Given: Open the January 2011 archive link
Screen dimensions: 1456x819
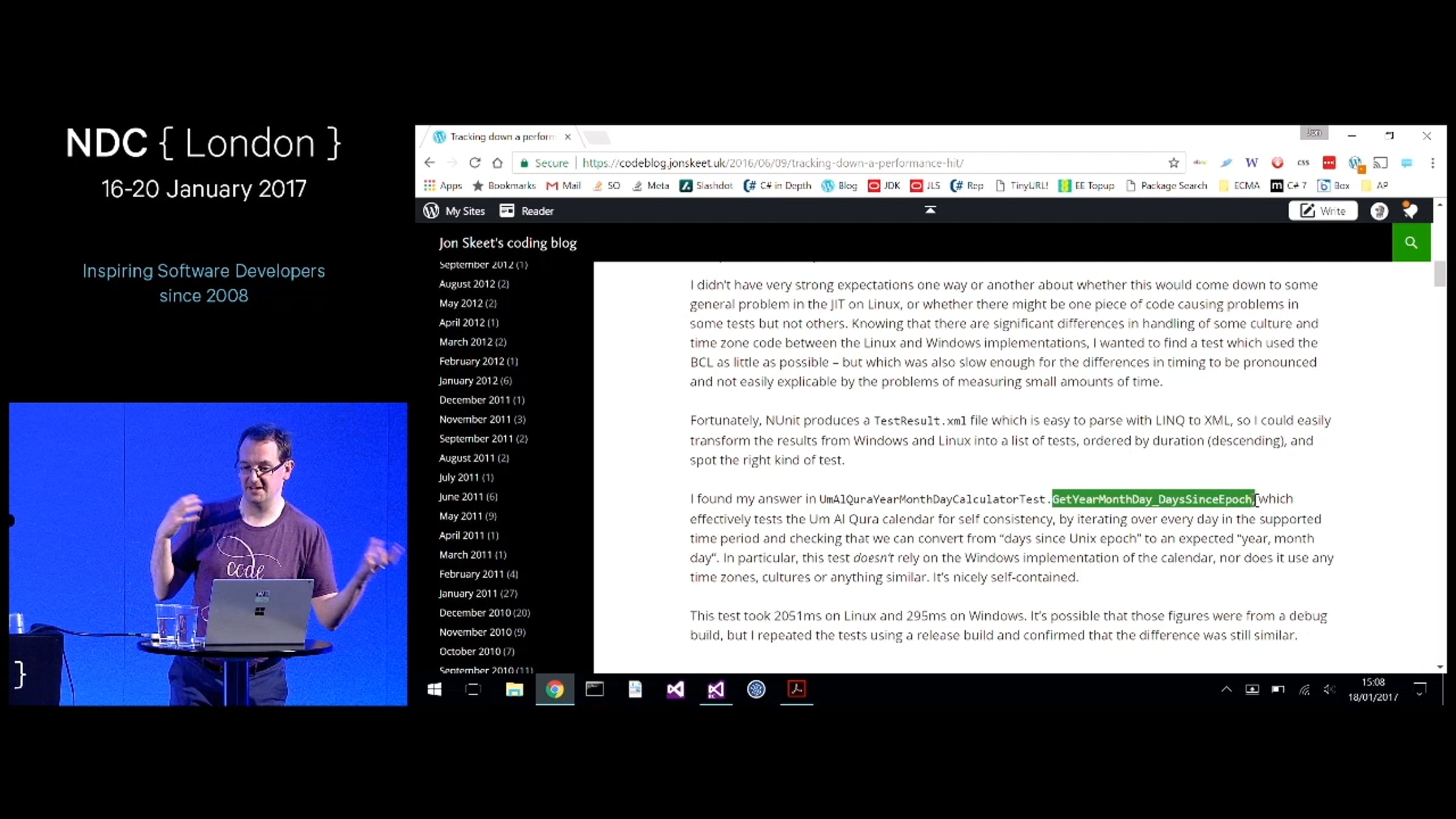Looking at the screenshot, I should (478, 593).
